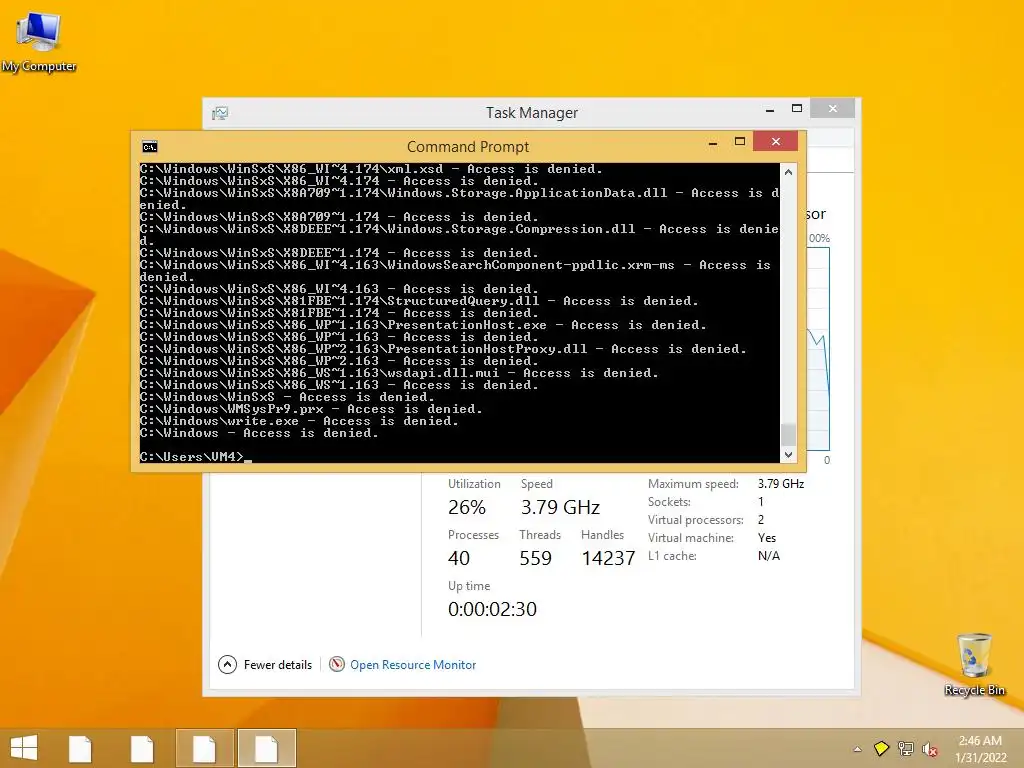Click the Task Manager title text
Image resolution: width=1024 pixels, height=768 pixels.
click(x=532, y=113)
